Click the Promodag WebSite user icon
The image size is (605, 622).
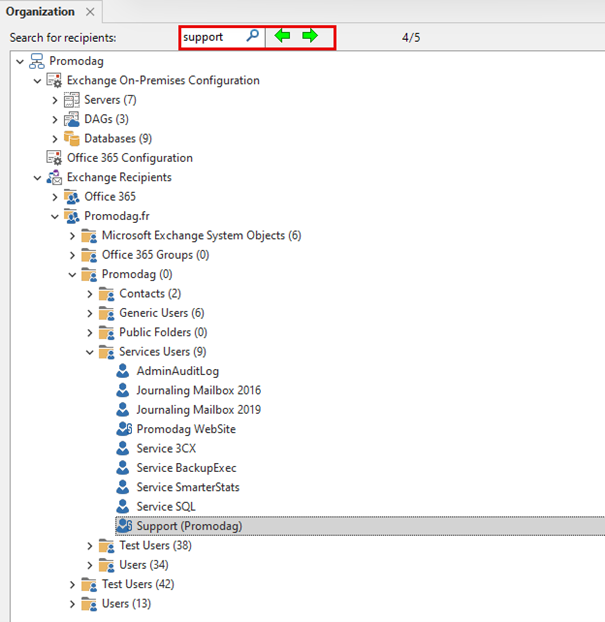tap(124, 429)
